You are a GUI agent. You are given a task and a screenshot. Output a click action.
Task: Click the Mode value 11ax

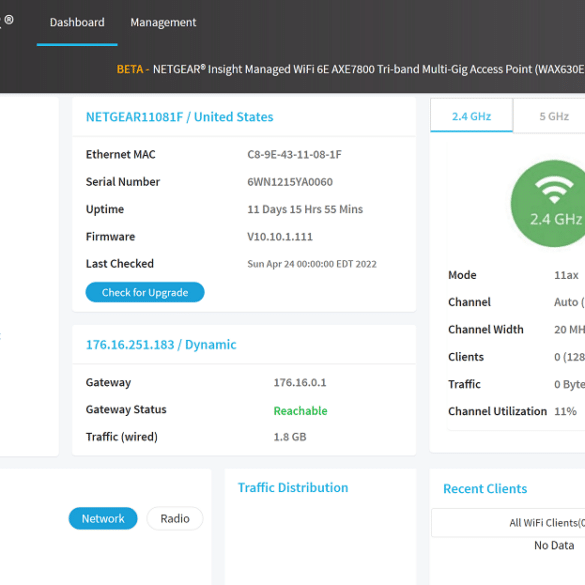click(x=566, y=275)
